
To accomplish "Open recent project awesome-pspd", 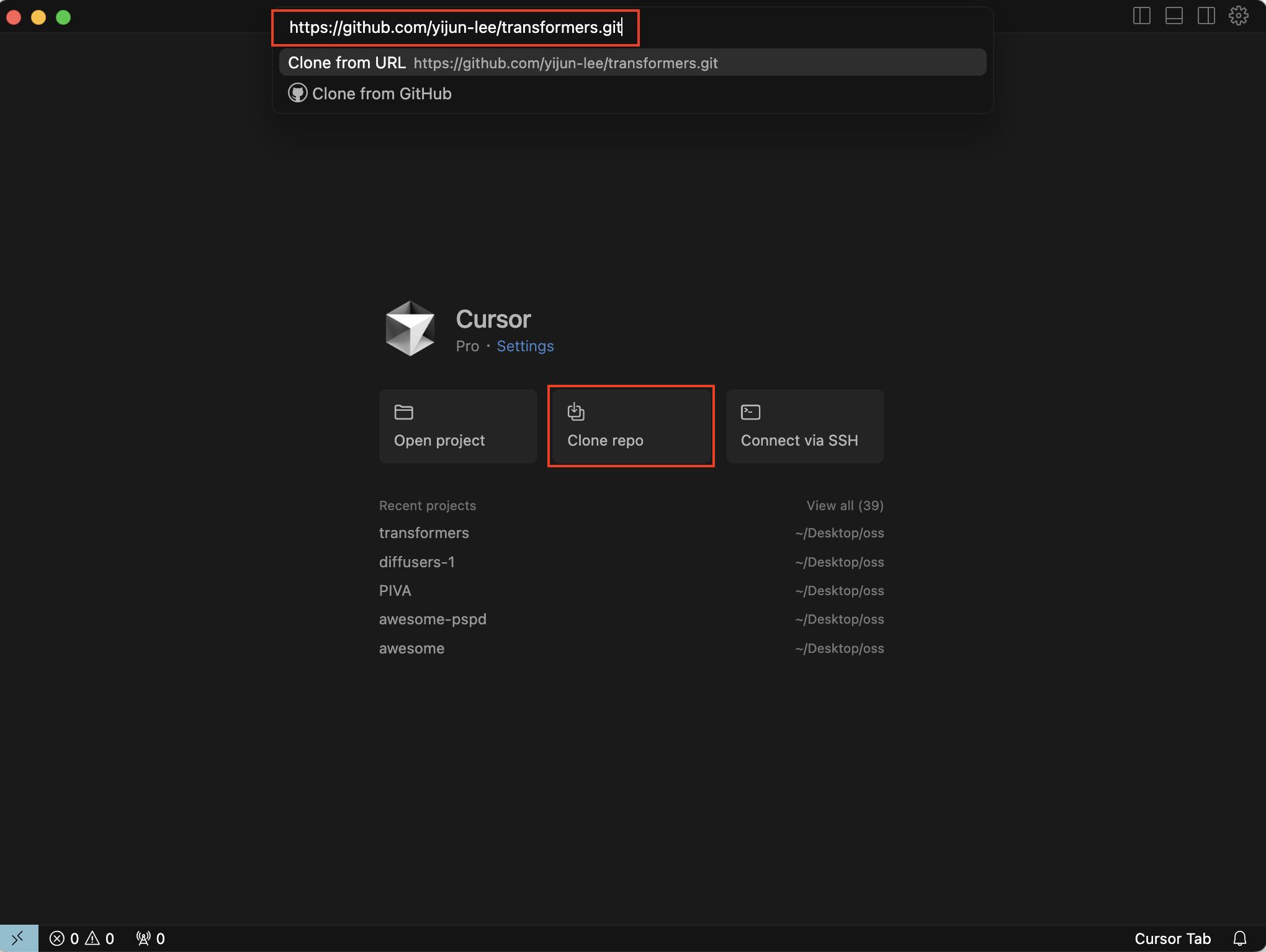I will (631, 619).
